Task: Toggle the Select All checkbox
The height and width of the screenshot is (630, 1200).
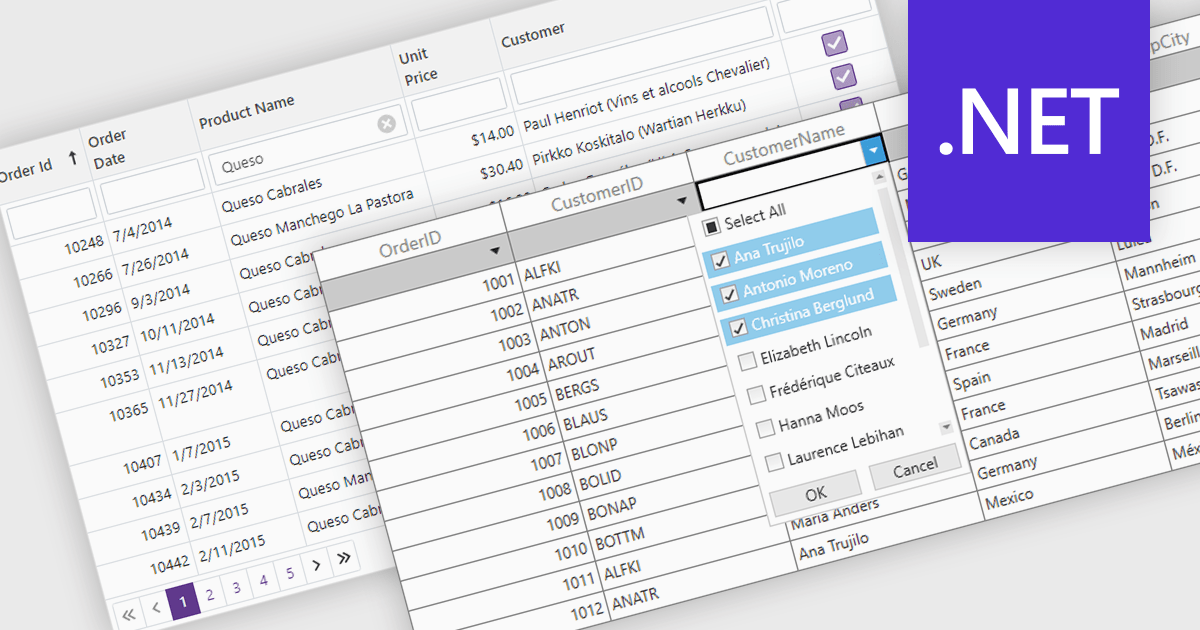Action: point(709,224)
